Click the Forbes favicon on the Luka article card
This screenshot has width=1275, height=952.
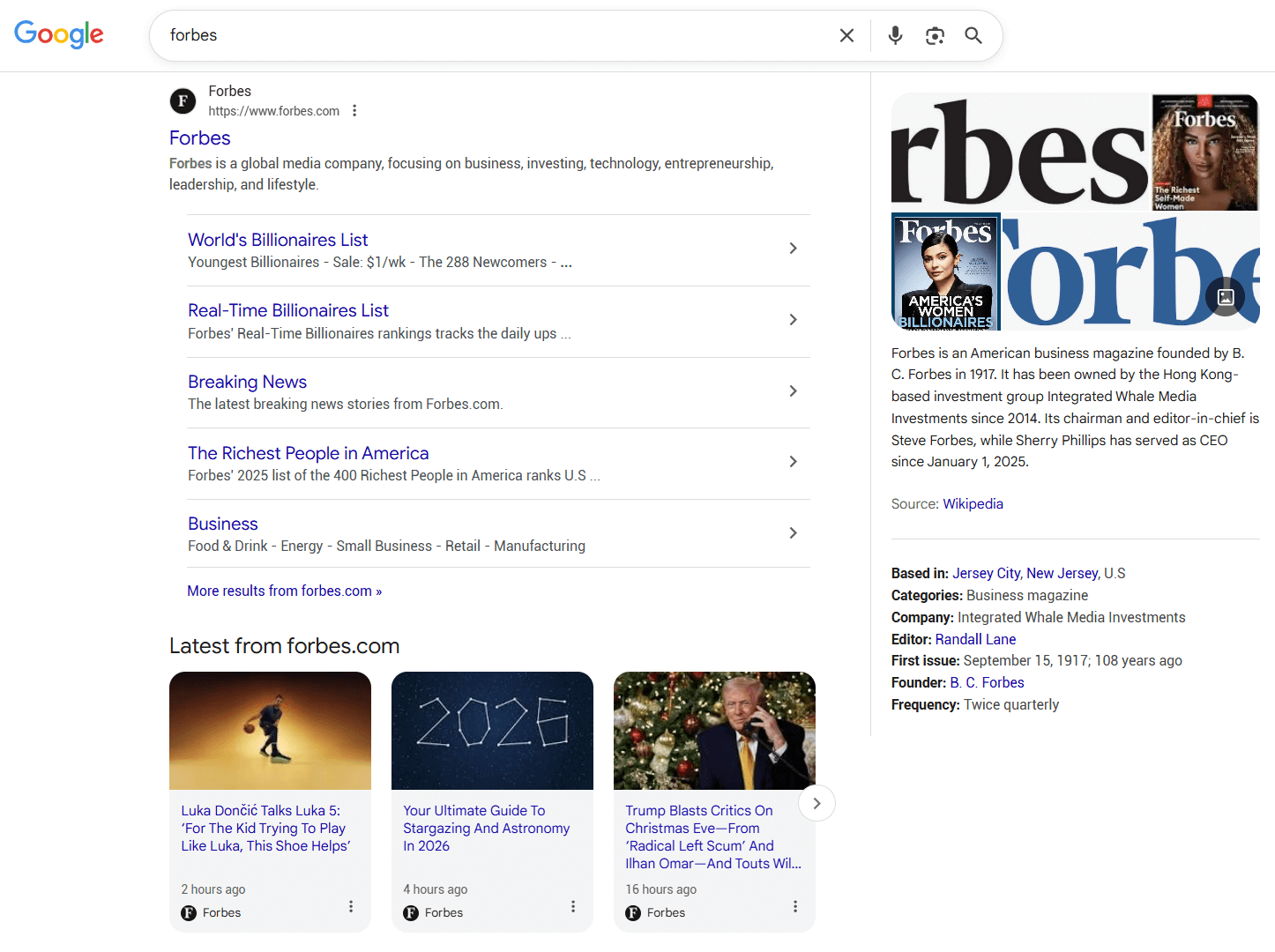point(189,913)
